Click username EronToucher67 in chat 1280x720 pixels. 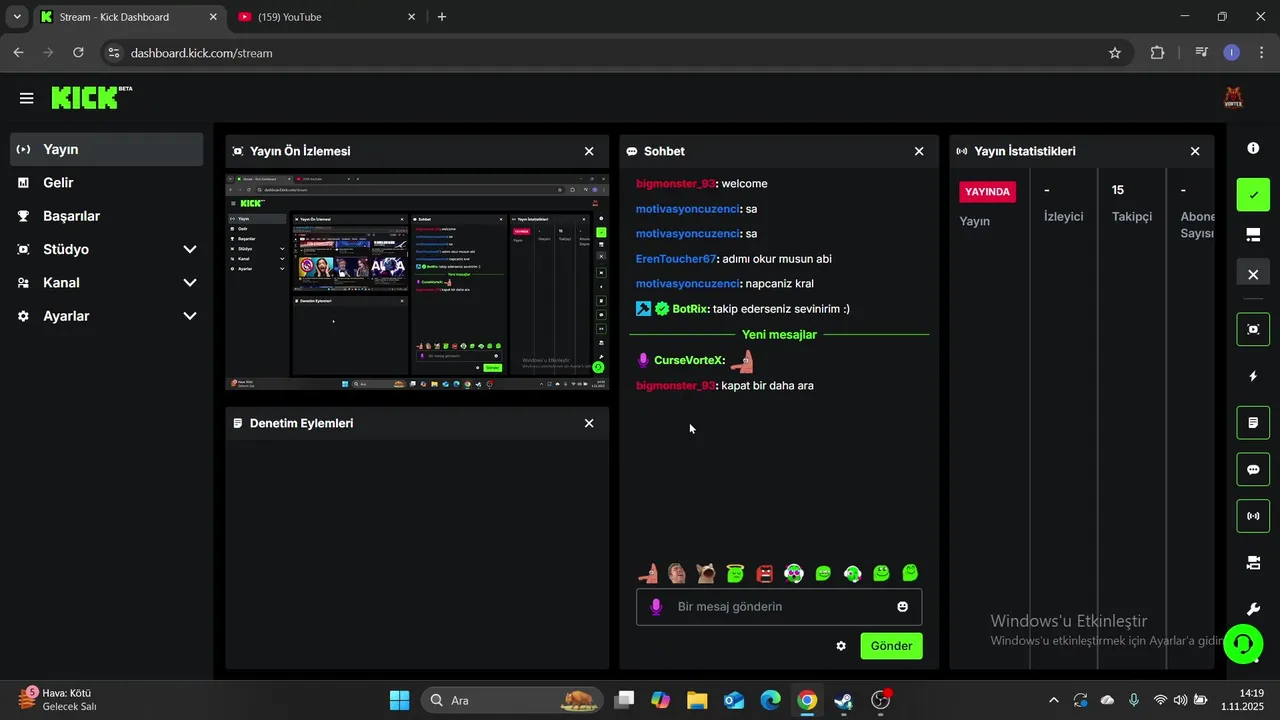[x=676, y=259]
